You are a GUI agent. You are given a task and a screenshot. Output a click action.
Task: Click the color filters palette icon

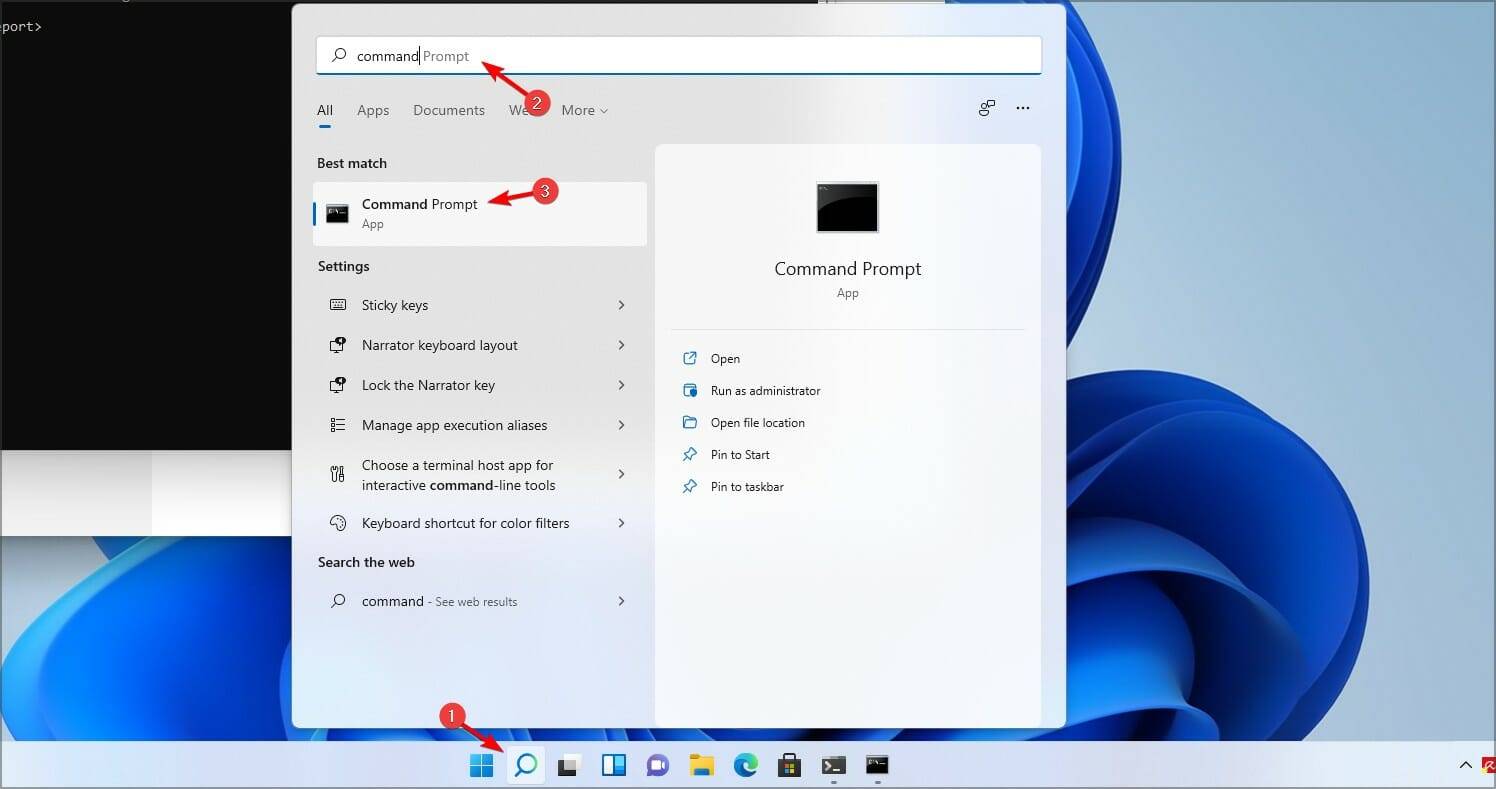338,523
